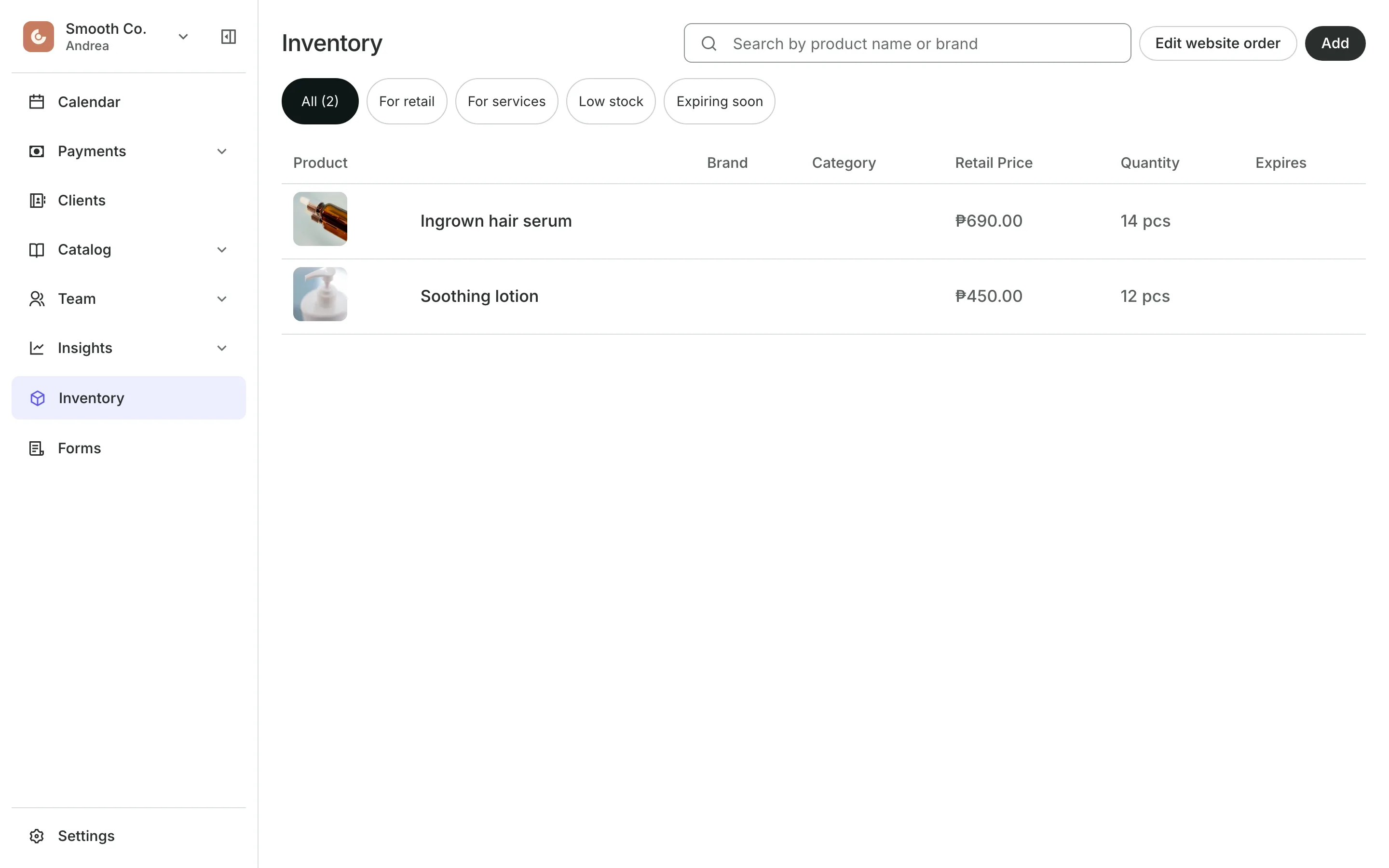Click the Expires column header

click(x=1280, y=163)
